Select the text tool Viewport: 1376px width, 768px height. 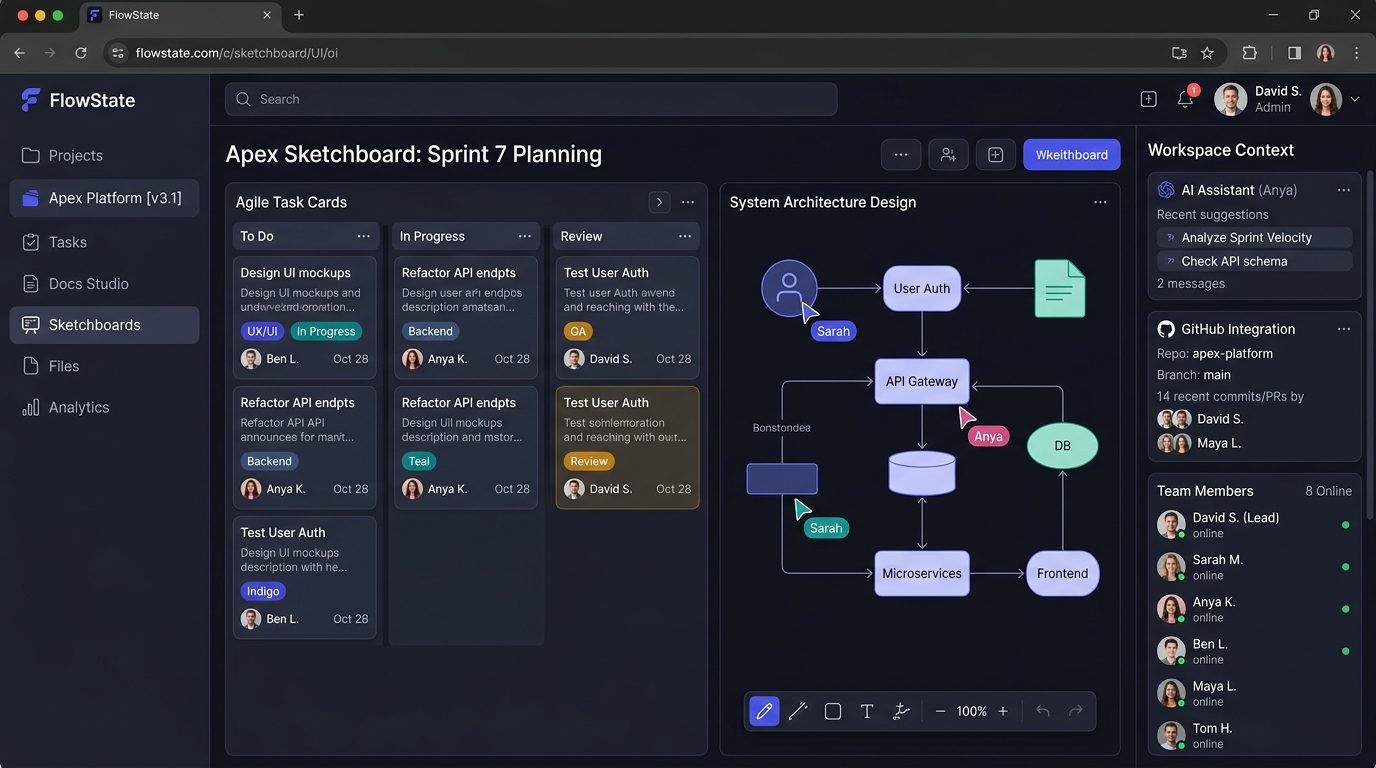pos(867,711)
